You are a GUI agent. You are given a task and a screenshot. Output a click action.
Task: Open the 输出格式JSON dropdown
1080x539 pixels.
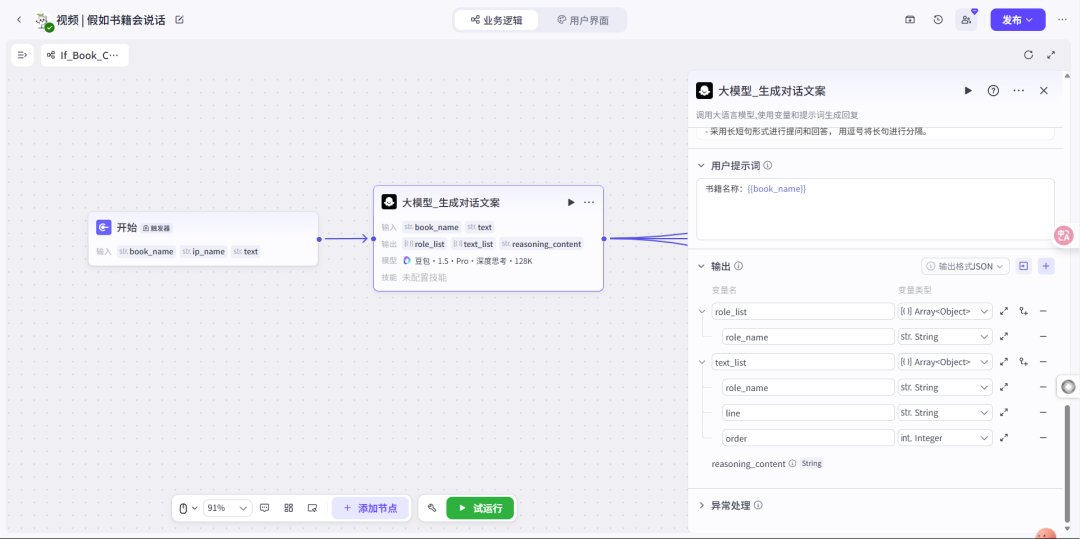click(x=965, y=266)
